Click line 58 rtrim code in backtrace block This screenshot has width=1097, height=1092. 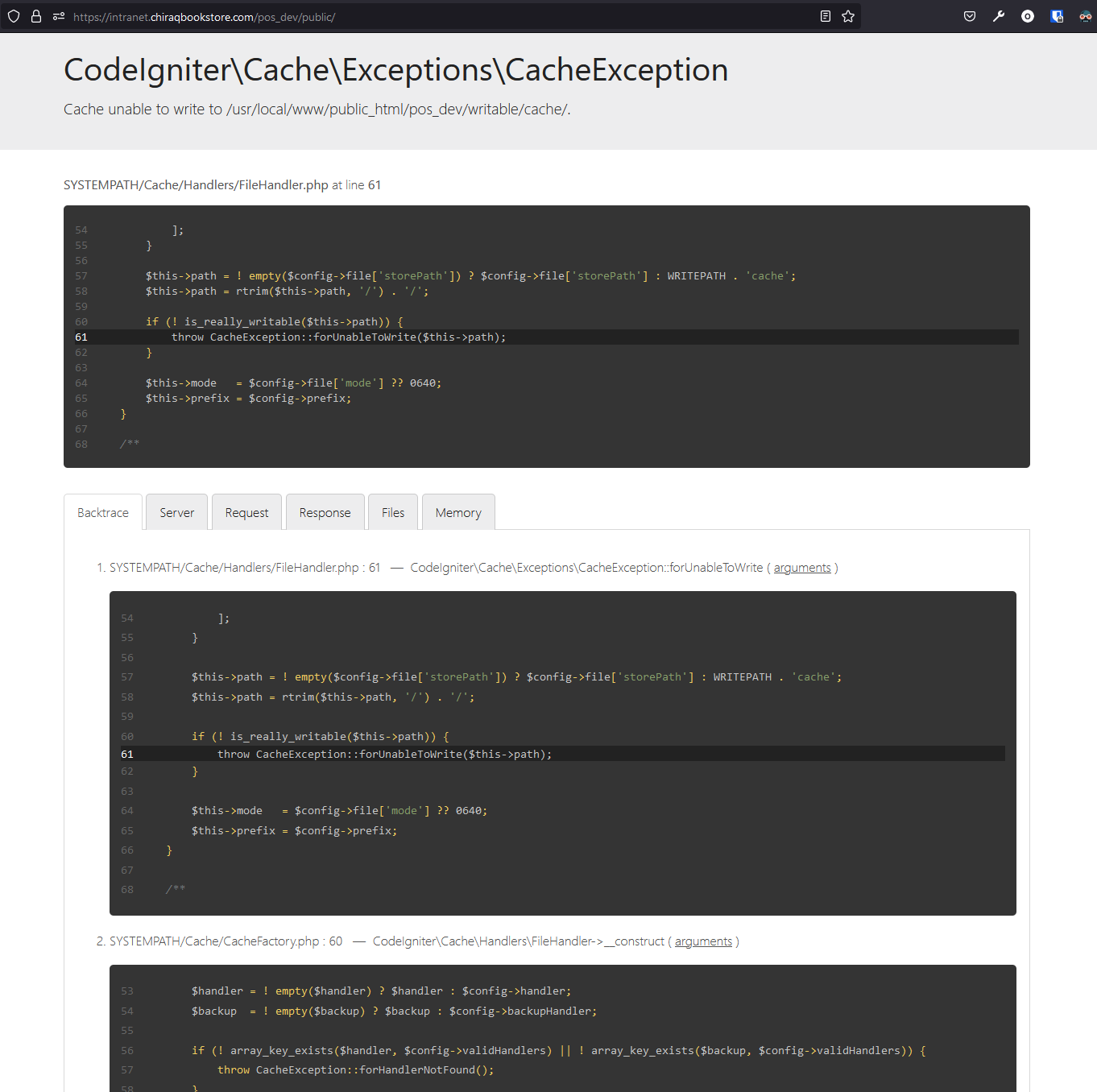point(333,697)
